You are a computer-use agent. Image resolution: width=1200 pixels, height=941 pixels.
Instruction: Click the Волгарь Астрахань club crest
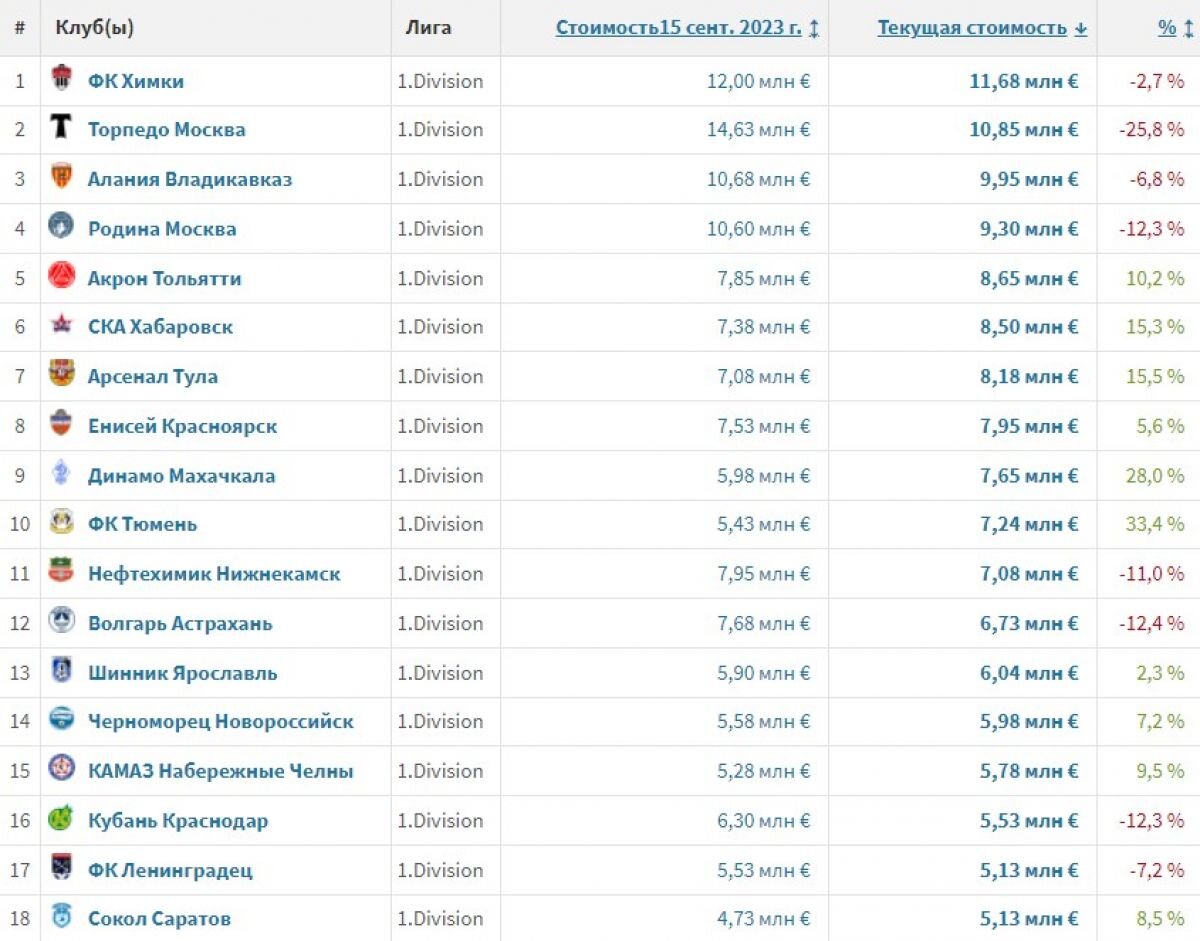(x=61, y=621)
